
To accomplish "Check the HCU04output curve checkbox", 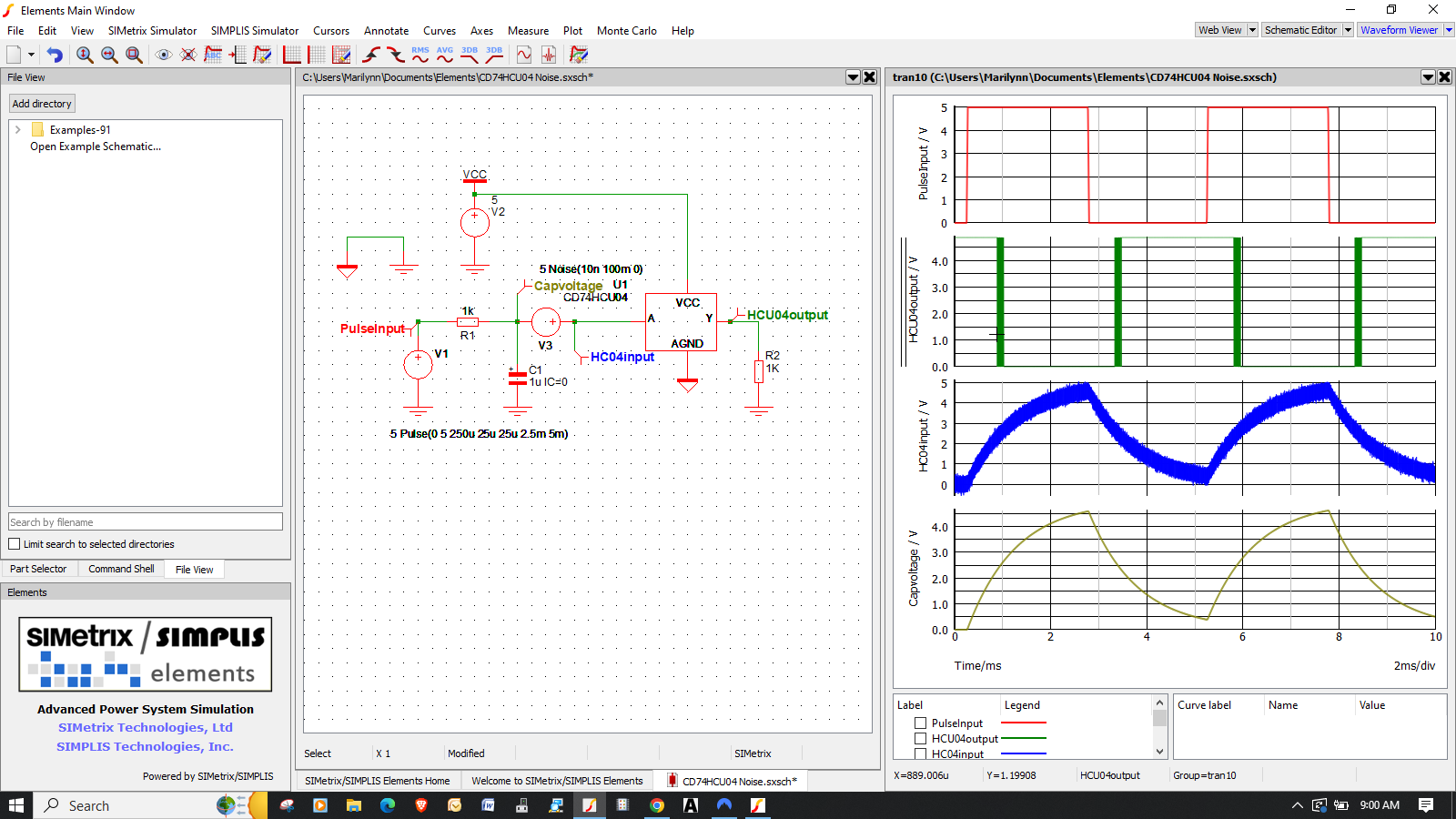I will [x=920, y=739].
